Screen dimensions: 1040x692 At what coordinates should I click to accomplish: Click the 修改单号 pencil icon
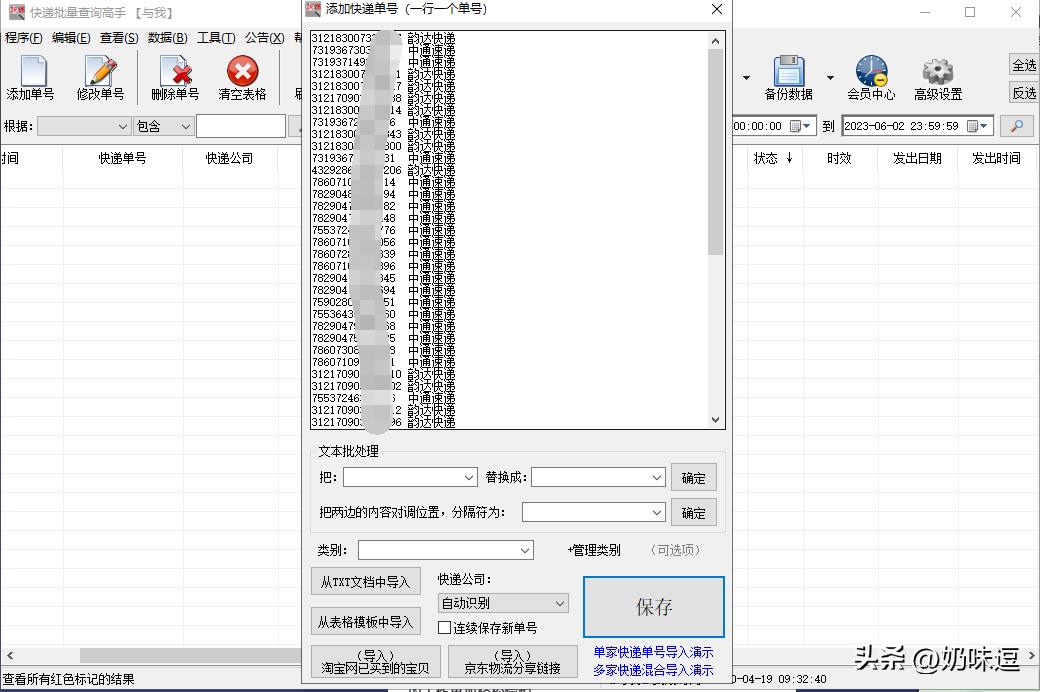click(x=100, y=72)
